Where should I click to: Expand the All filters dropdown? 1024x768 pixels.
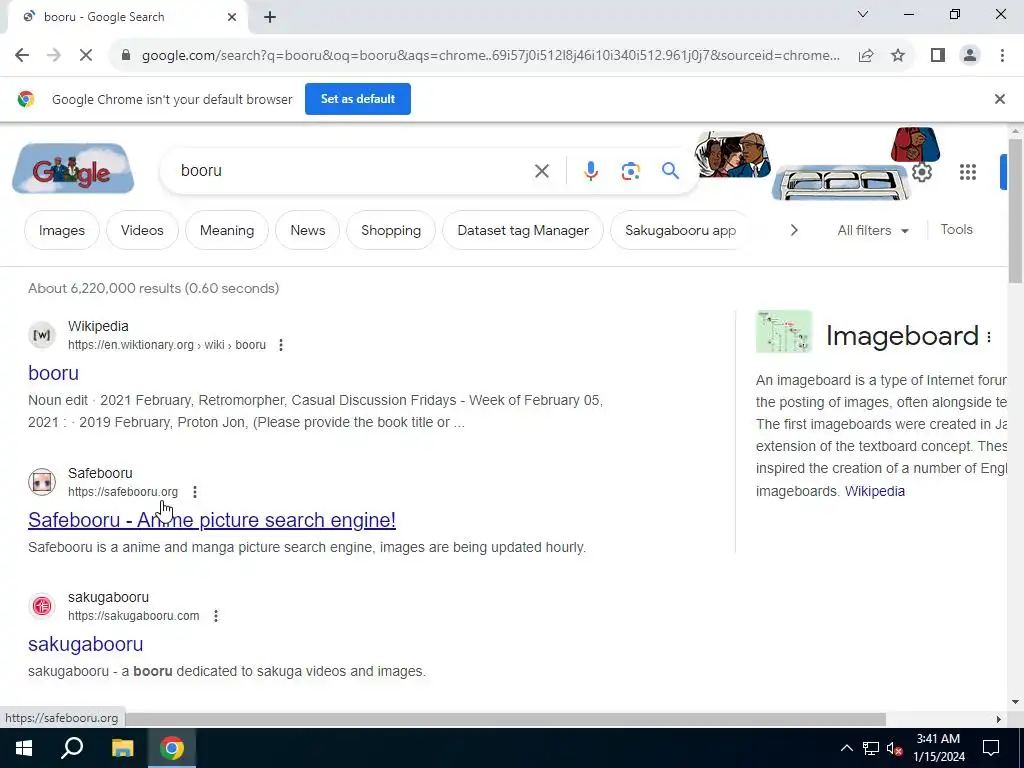click(x=872, y=230)
